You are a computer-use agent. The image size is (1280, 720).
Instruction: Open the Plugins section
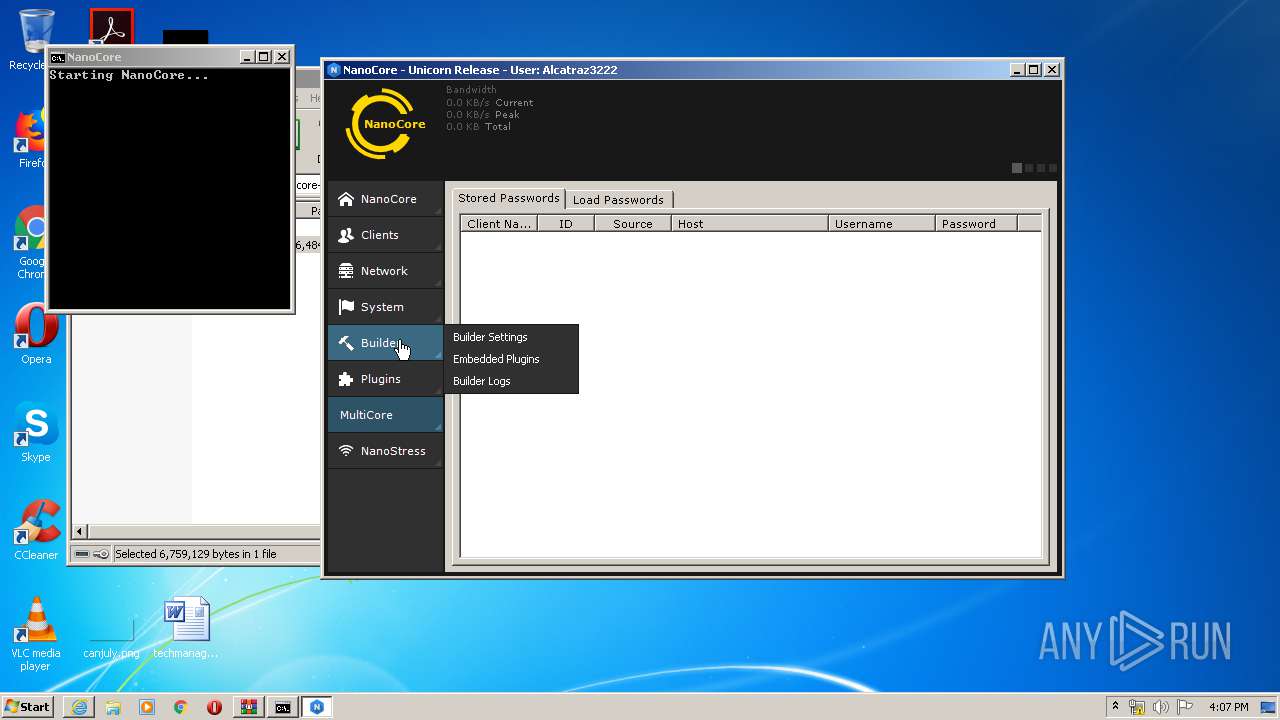(385, 379)
